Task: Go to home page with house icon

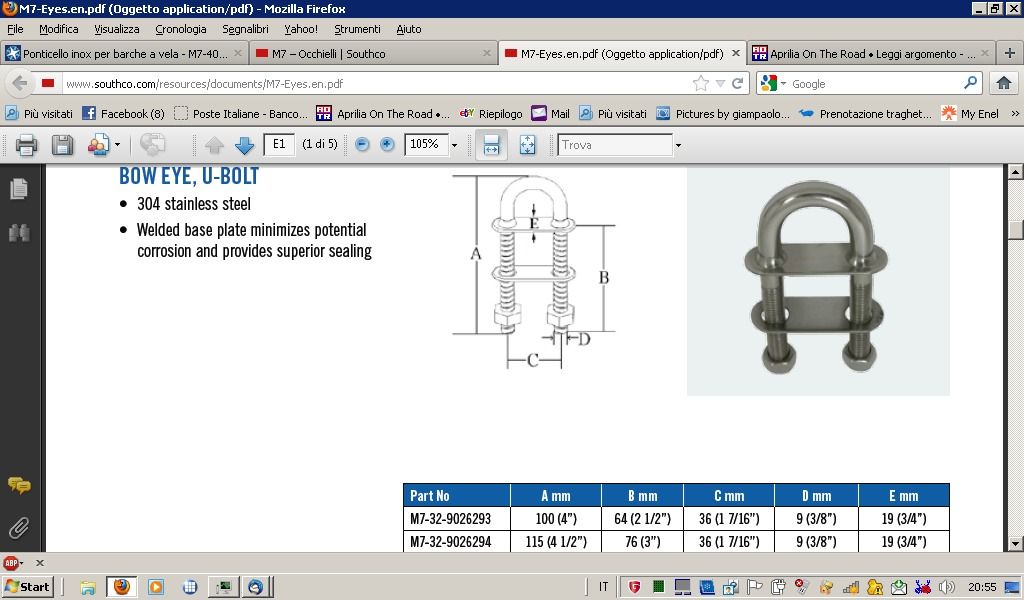Action: pyautogui.click(x=1004, y=84)
